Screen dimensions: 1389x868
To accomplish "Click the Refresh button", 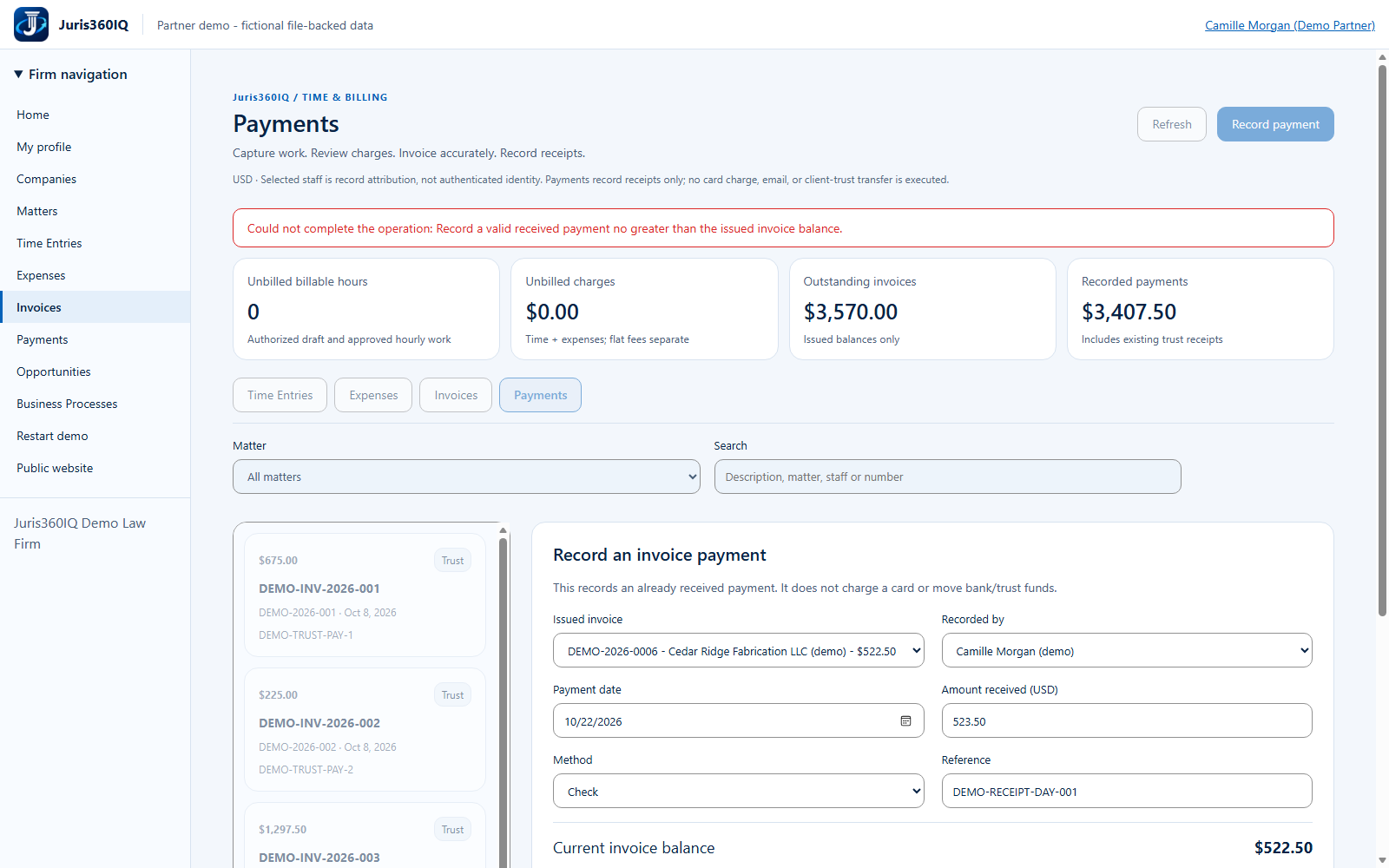I will coord(1172,124).
